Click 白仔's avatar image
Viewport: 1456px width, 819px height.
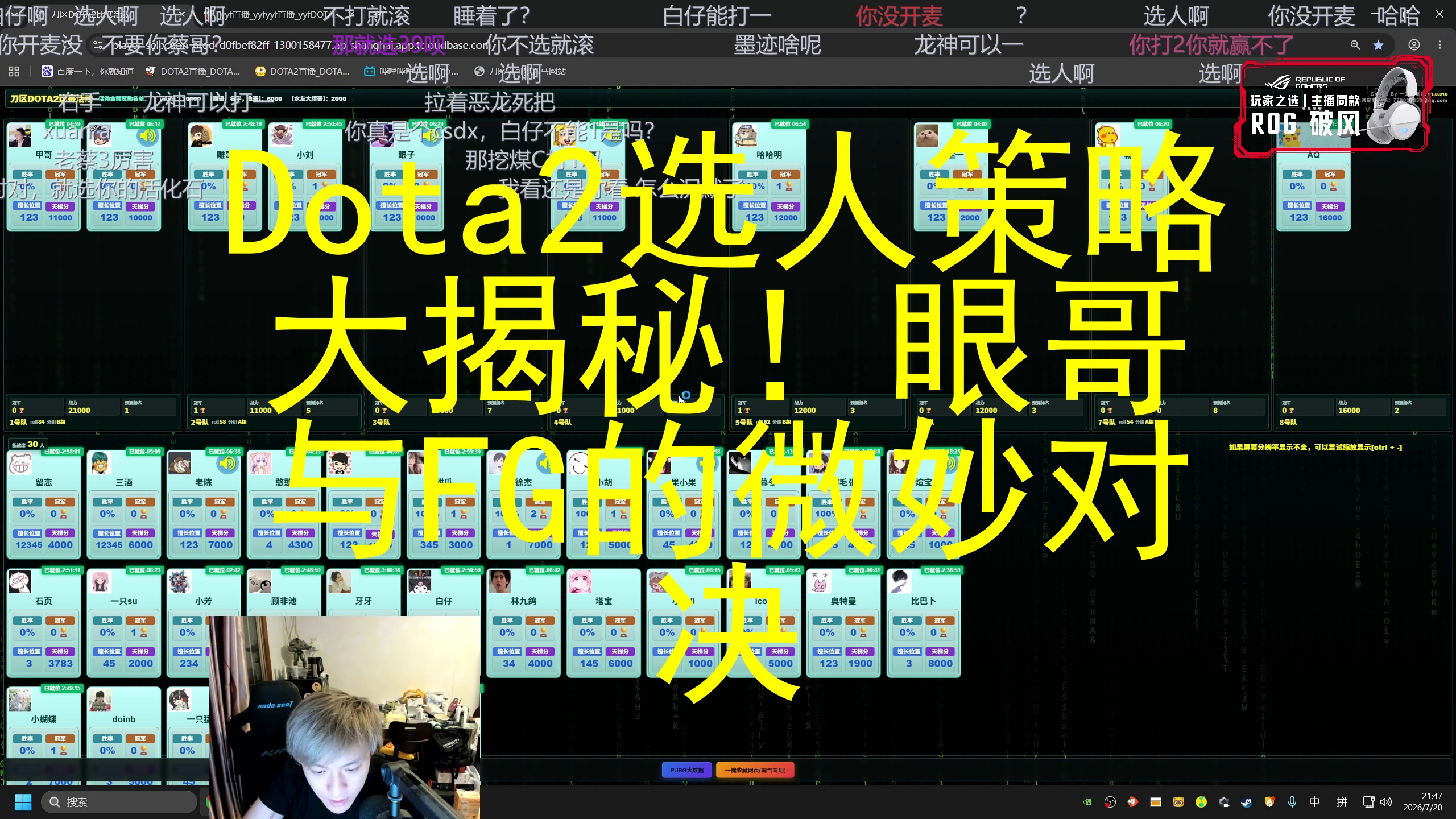419,582
